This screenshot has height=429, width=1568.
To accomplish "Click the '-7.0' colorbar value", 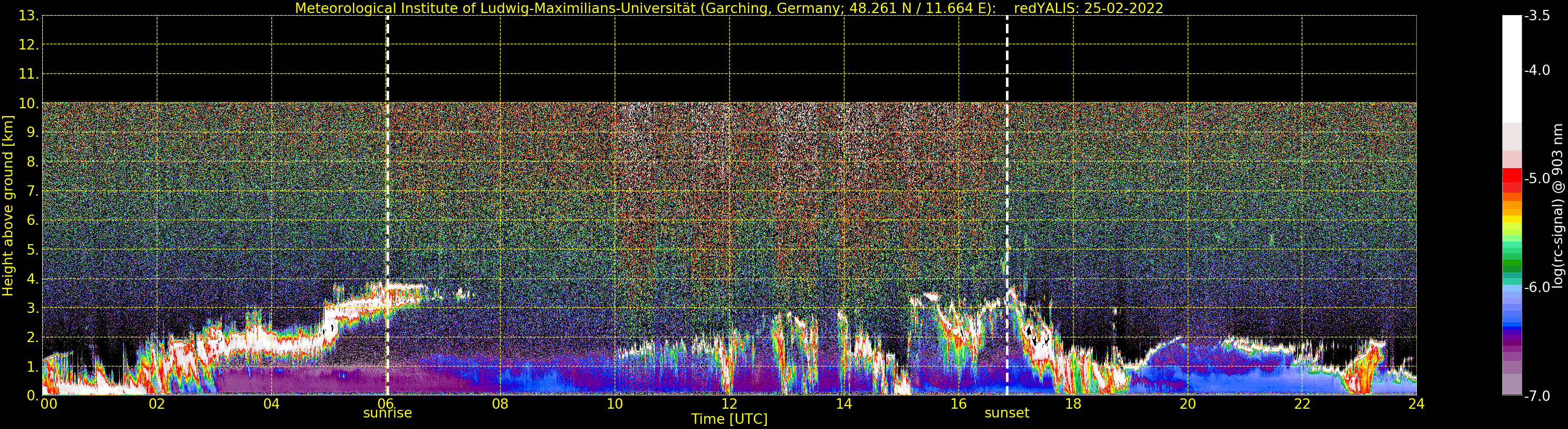I will 1537,396.
